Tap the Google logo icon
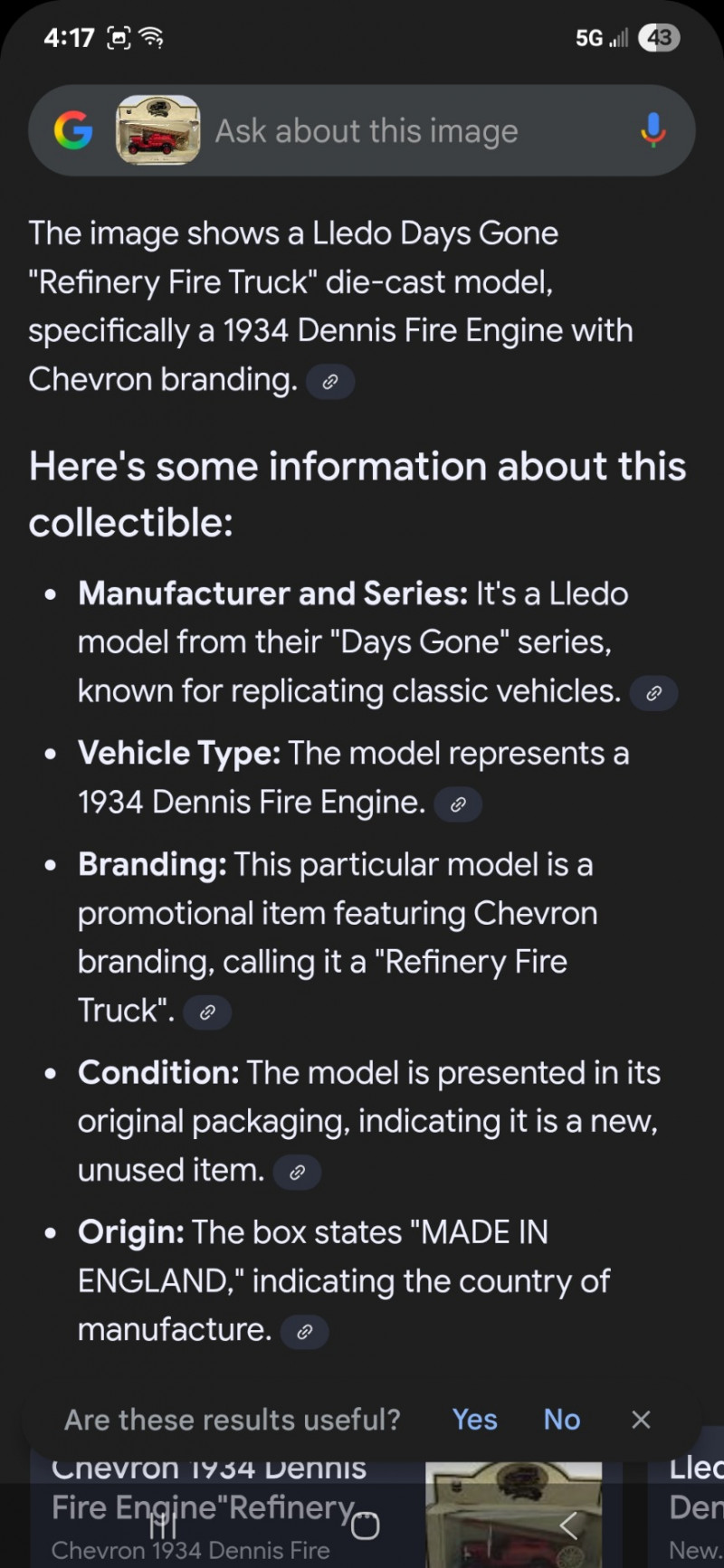The height and width of the screenshot is (1568, 724). tap(73, 131)
